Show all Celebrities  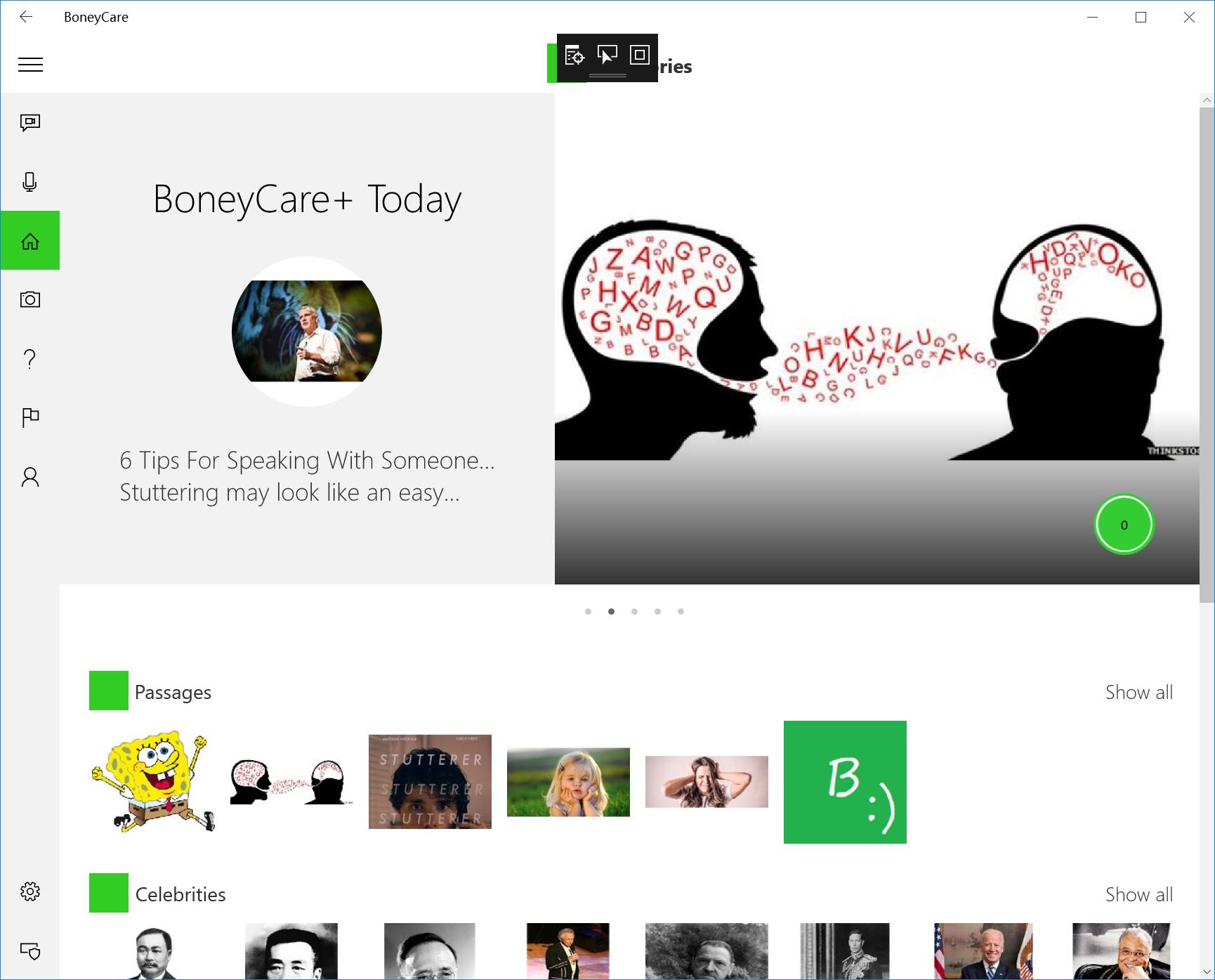[x=1138, y=894]
